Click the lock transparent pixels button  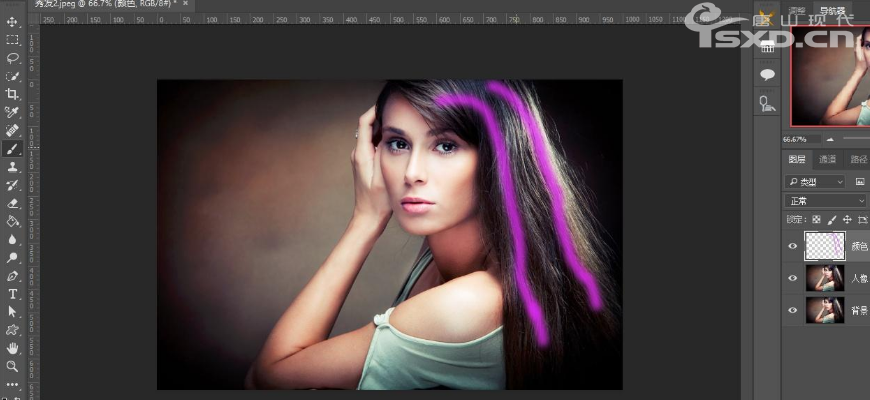tap(816, 219)
